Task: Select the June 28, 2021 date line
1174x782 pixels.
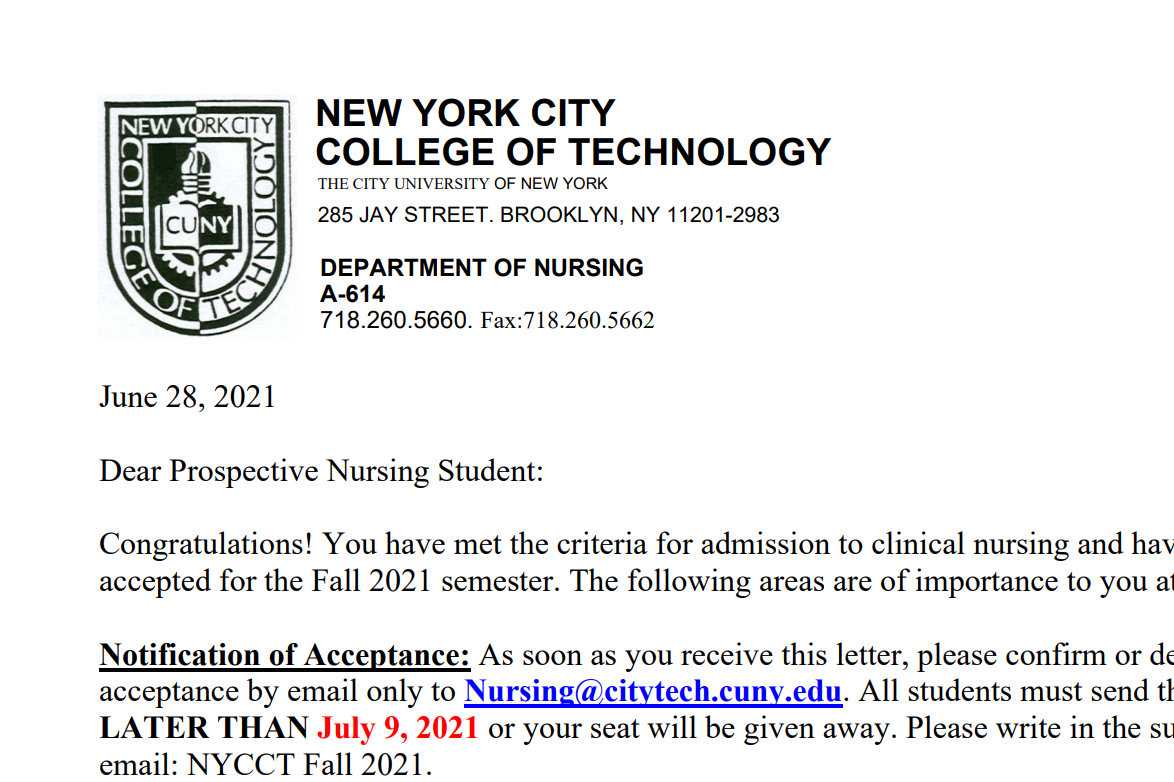Action: [x=187, y=397]
